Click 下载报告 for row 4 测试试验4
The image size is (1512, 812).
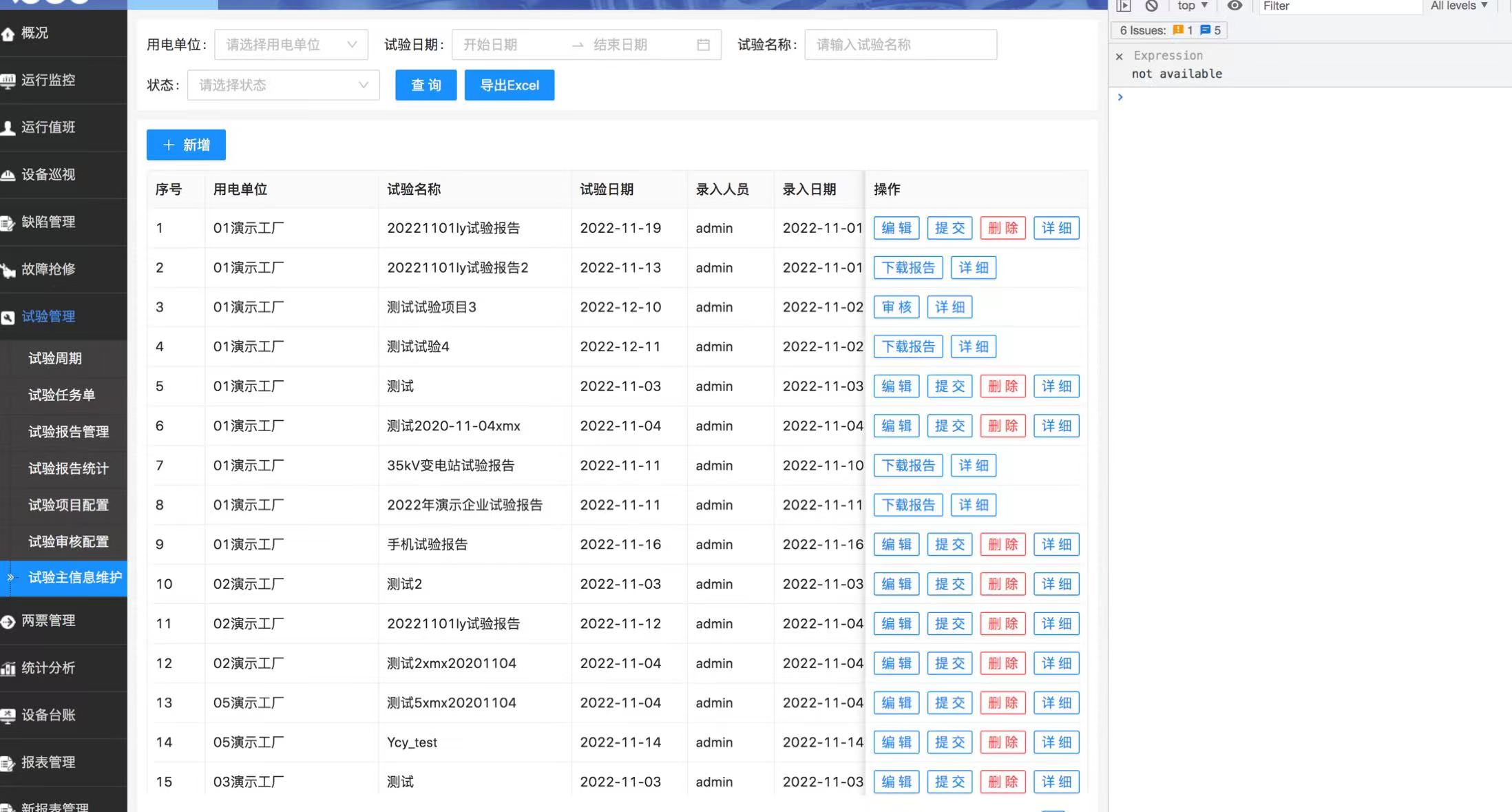click(x=908, y=346)
